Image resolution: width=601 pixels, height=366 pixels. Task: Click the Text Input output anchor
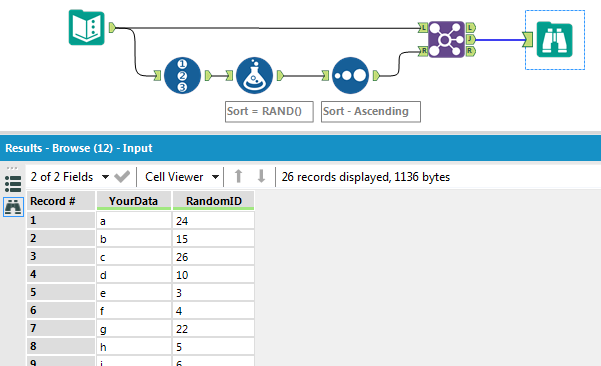112,28
